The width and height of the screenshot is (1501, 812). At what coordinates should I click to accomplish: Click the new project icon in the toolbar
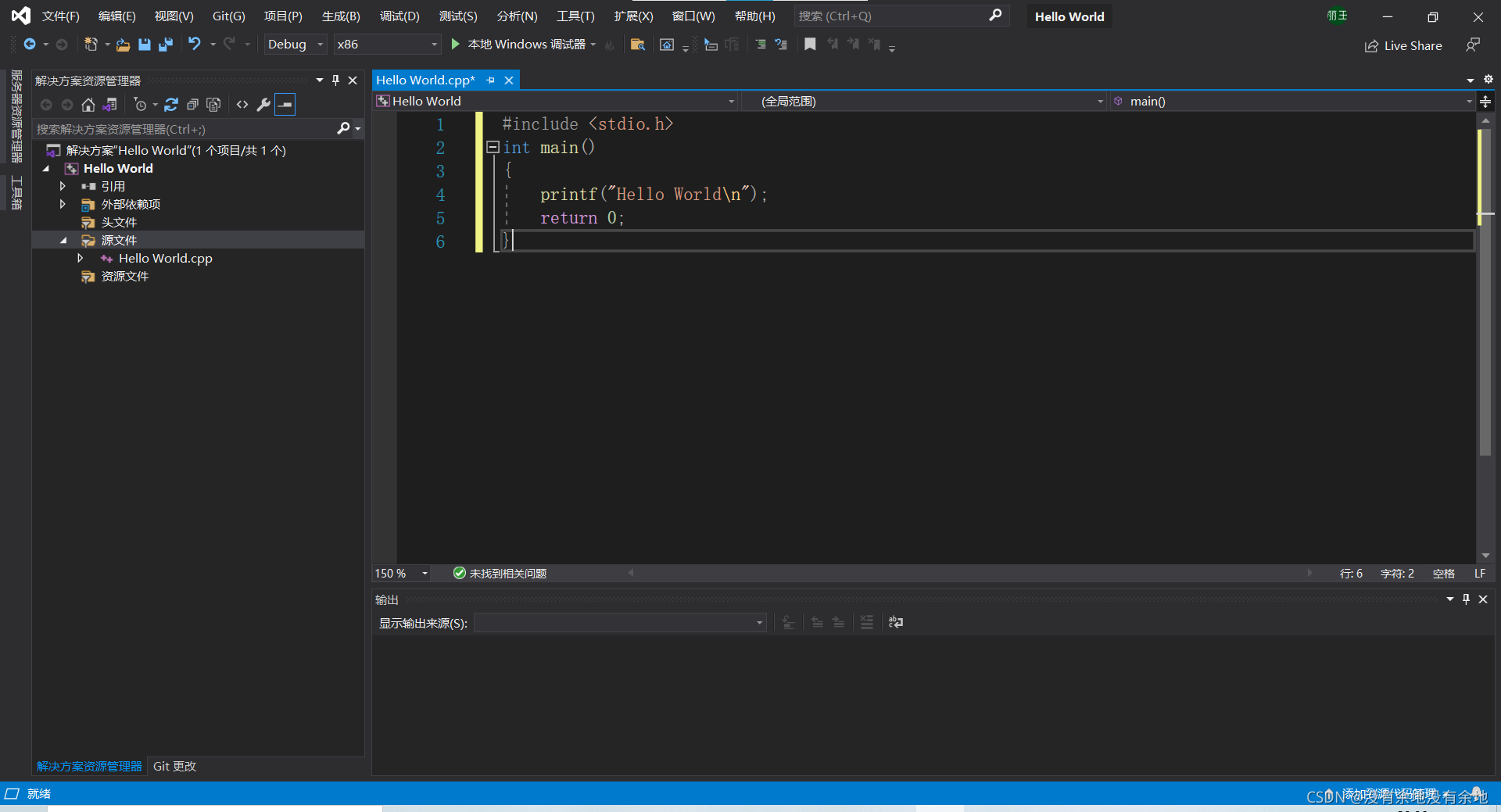[91, 45]
